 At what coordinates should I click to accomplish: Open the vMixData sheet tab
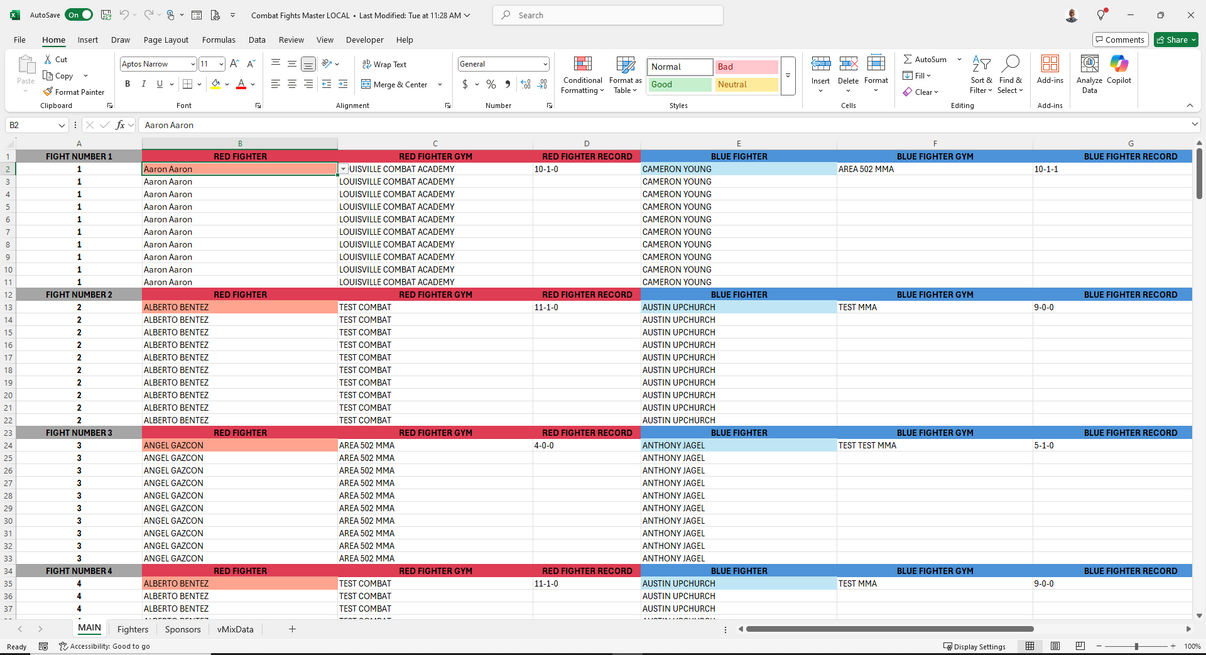point(235,629)
